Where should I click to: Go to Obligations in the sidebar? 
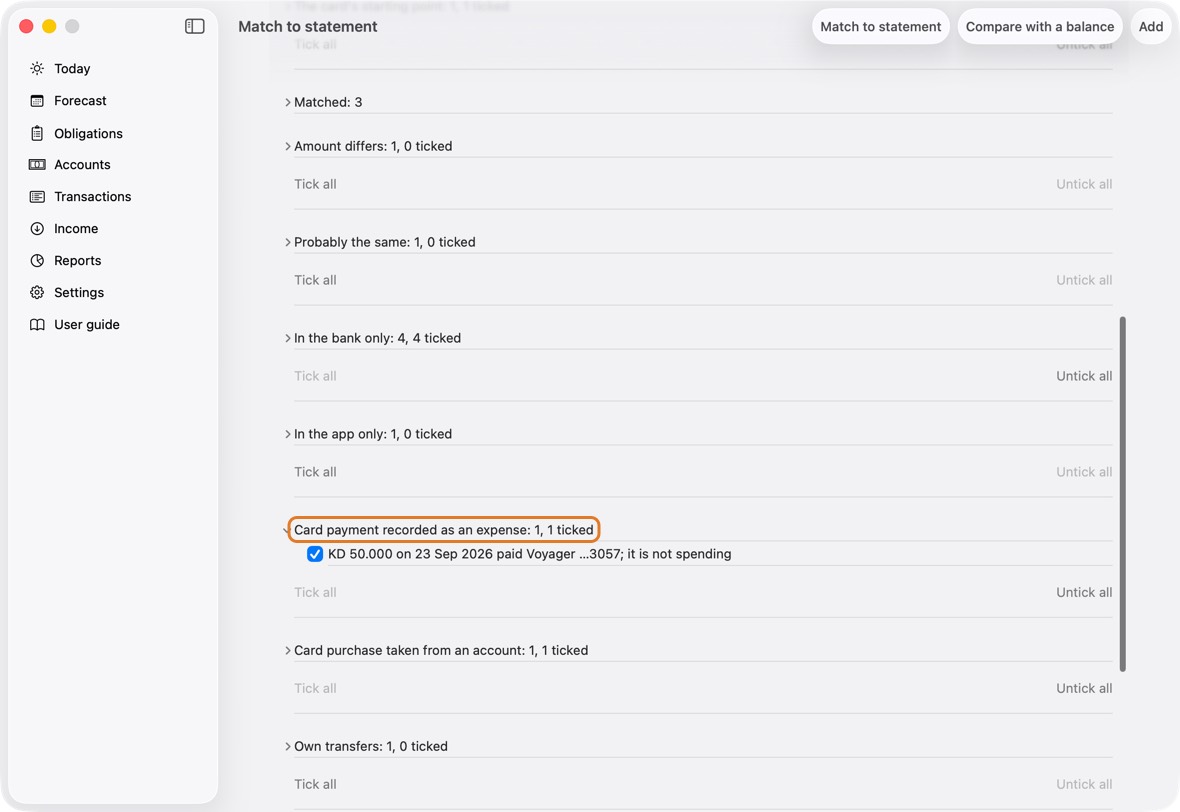(x=113, y=133)
